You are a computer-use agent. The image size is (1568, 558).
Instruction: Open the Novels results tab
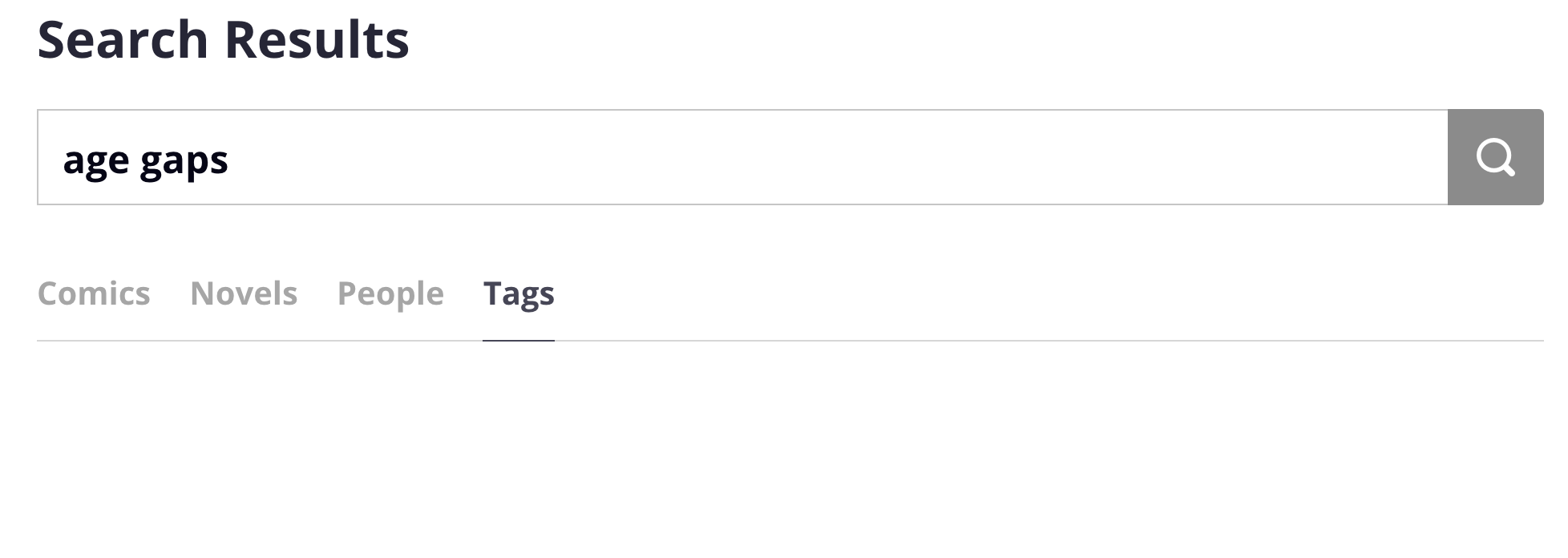click(x=244, y=293)
